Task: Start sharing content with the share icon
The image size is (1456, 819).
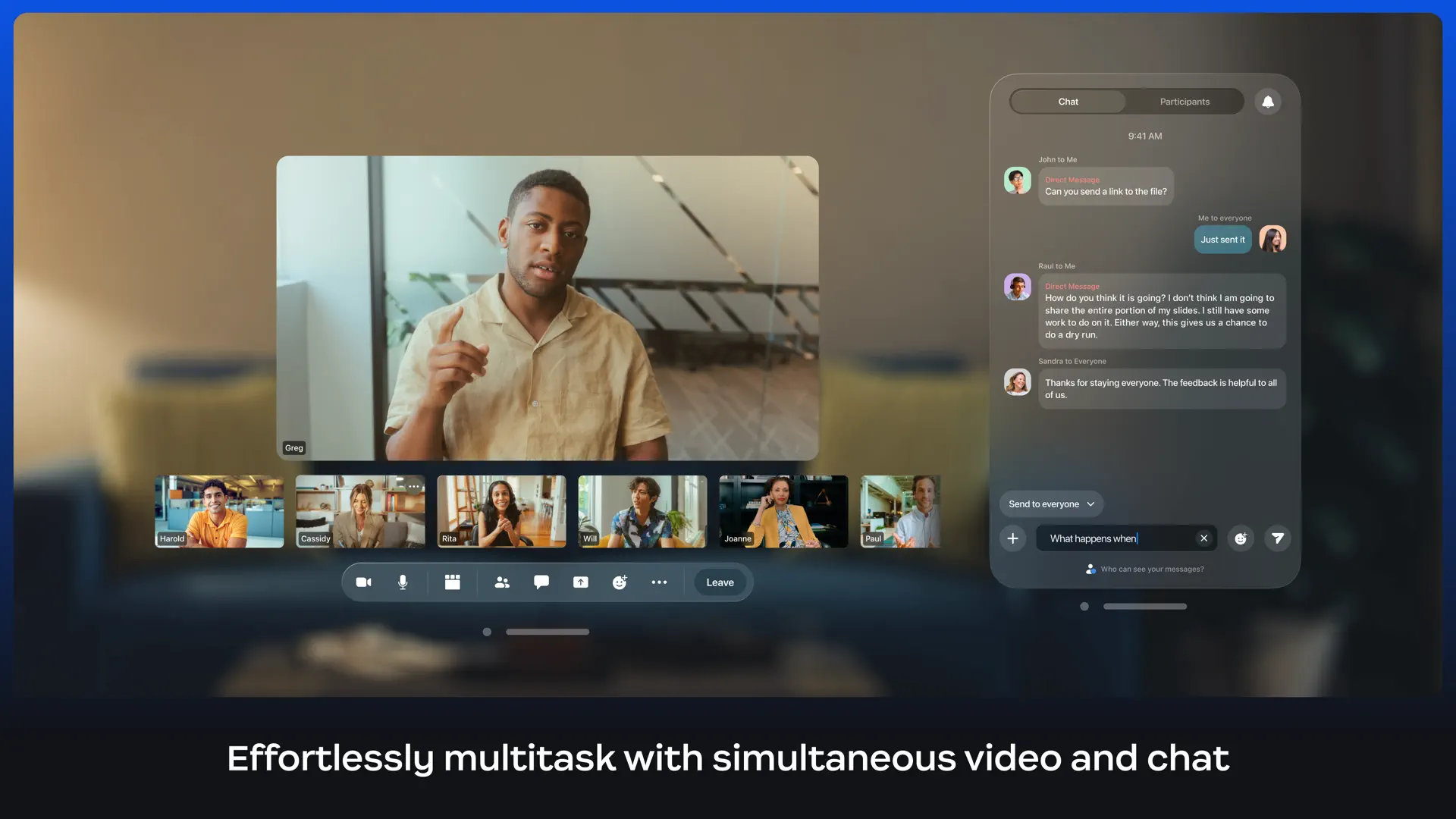Action: [x=580, y=582]
